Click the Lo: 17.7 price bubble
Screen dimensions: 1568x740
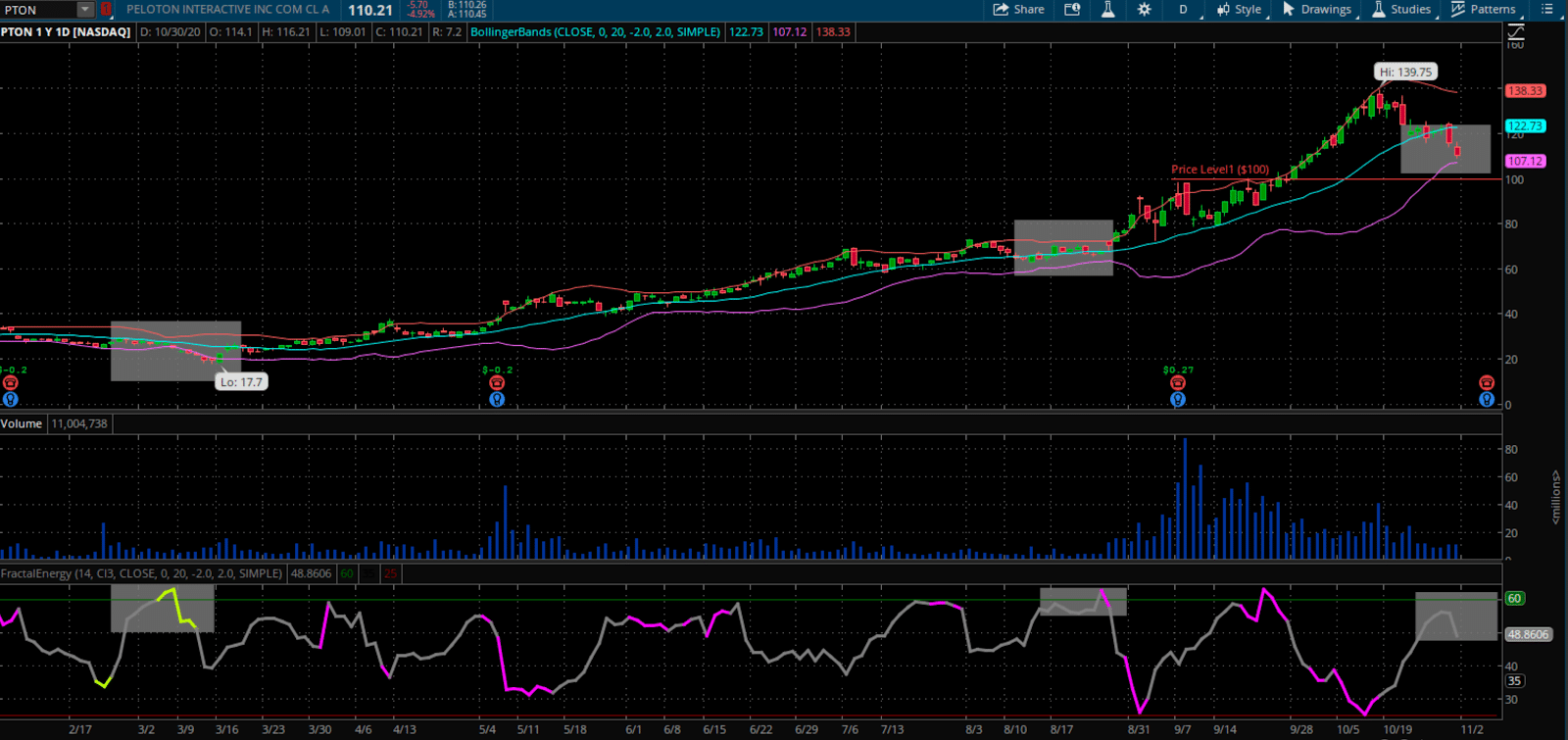coord(241,382)
